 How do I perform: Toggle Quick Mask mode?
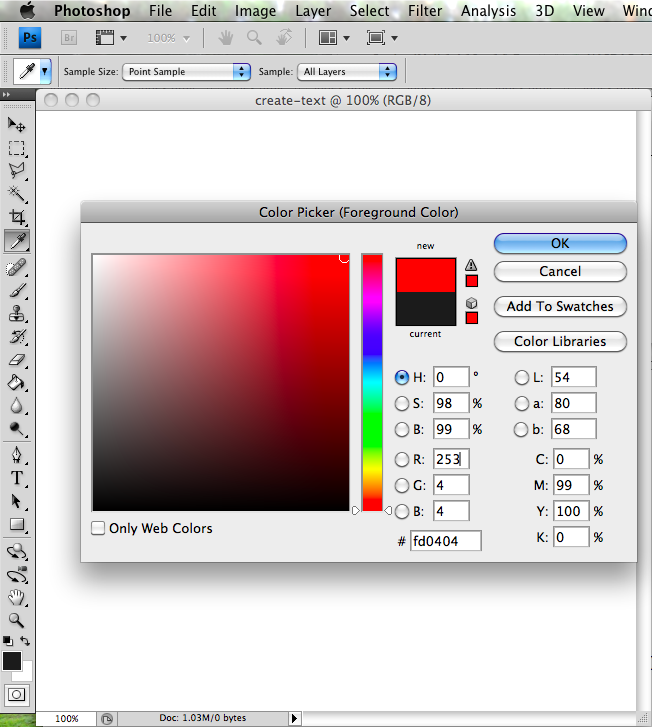point(17,695)
